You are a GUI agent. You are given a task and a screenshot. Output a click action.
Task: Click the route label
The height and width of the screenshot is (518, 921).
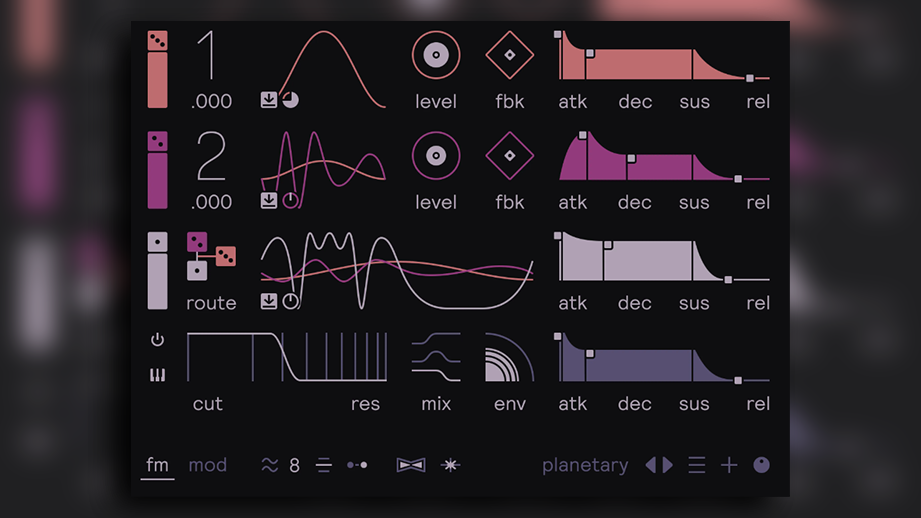(x=211, y=303)
